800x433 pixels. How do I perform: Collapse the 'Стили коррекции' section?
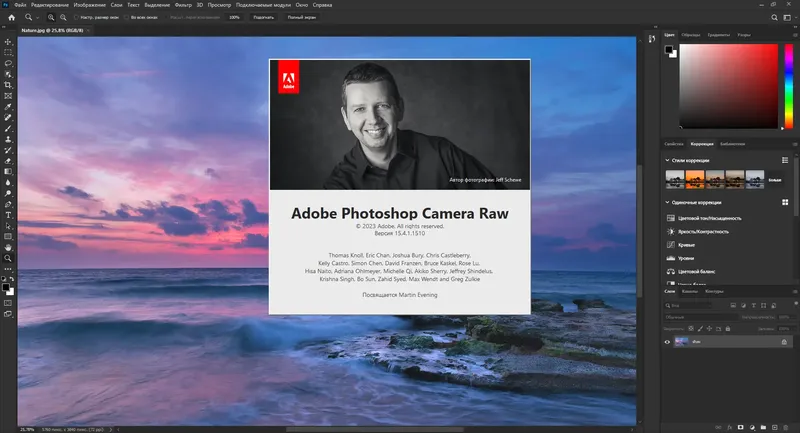pos(667,160)
